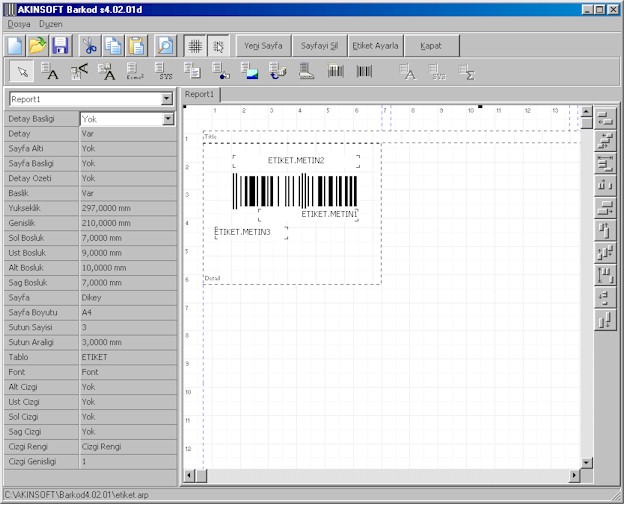Cut selection with the scissors icon

[x=90, y=46]
